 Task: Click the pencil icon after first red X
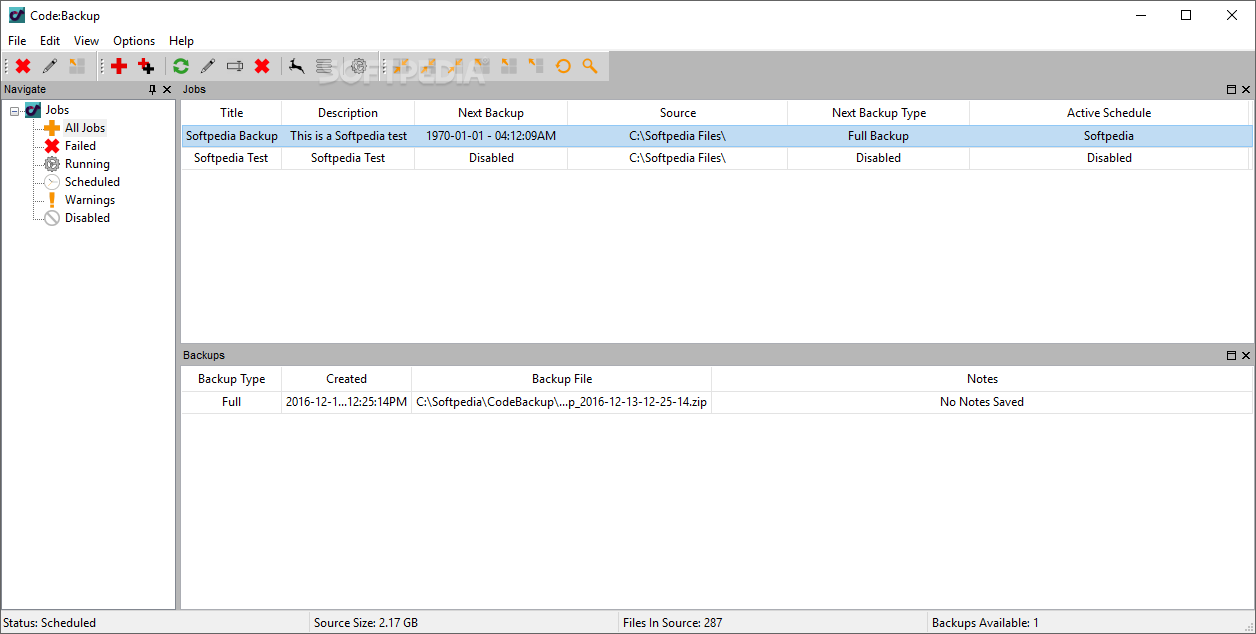pos(50,66)
